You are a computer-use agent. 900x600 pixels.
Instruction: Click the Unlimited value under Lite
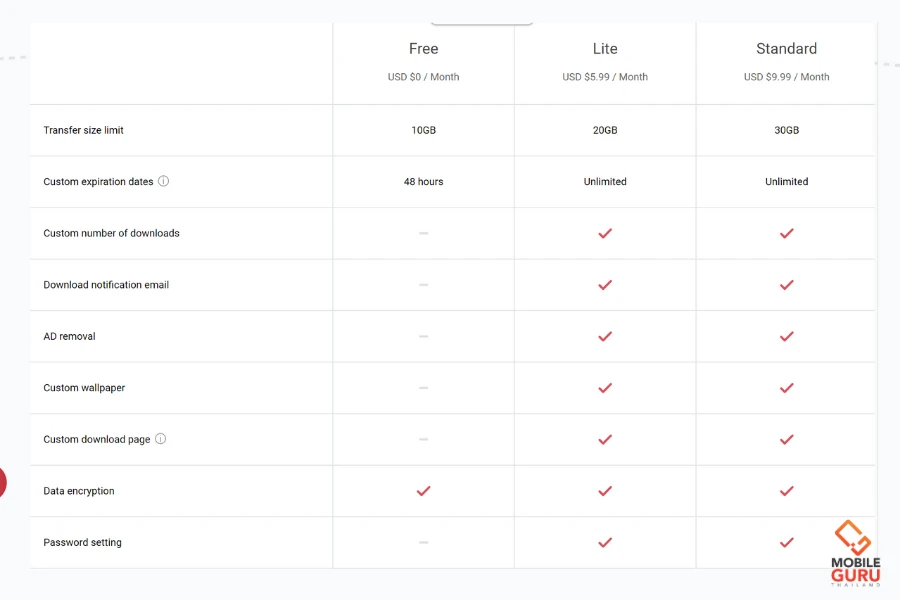click(605, 182)
